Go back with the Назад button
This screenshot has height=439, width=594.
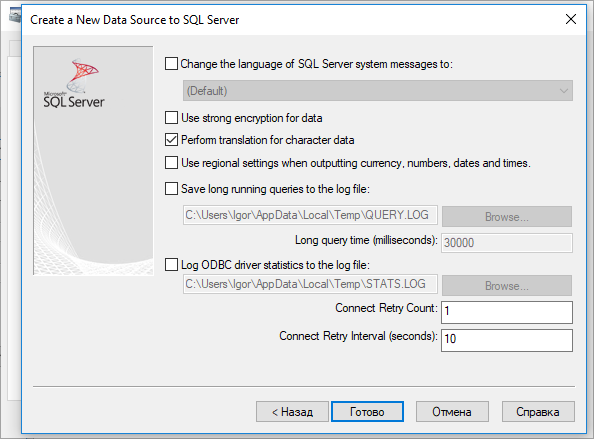(x=292, y=412)
